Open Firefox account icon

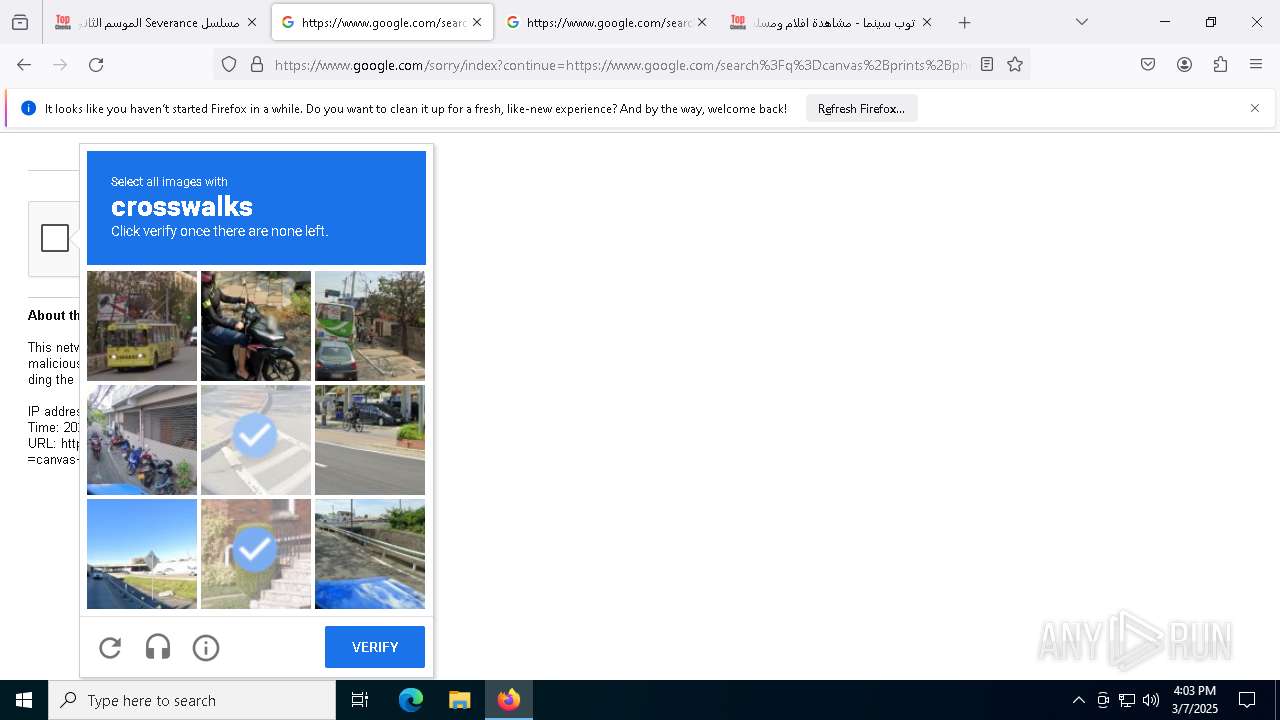coord(1184,64)
